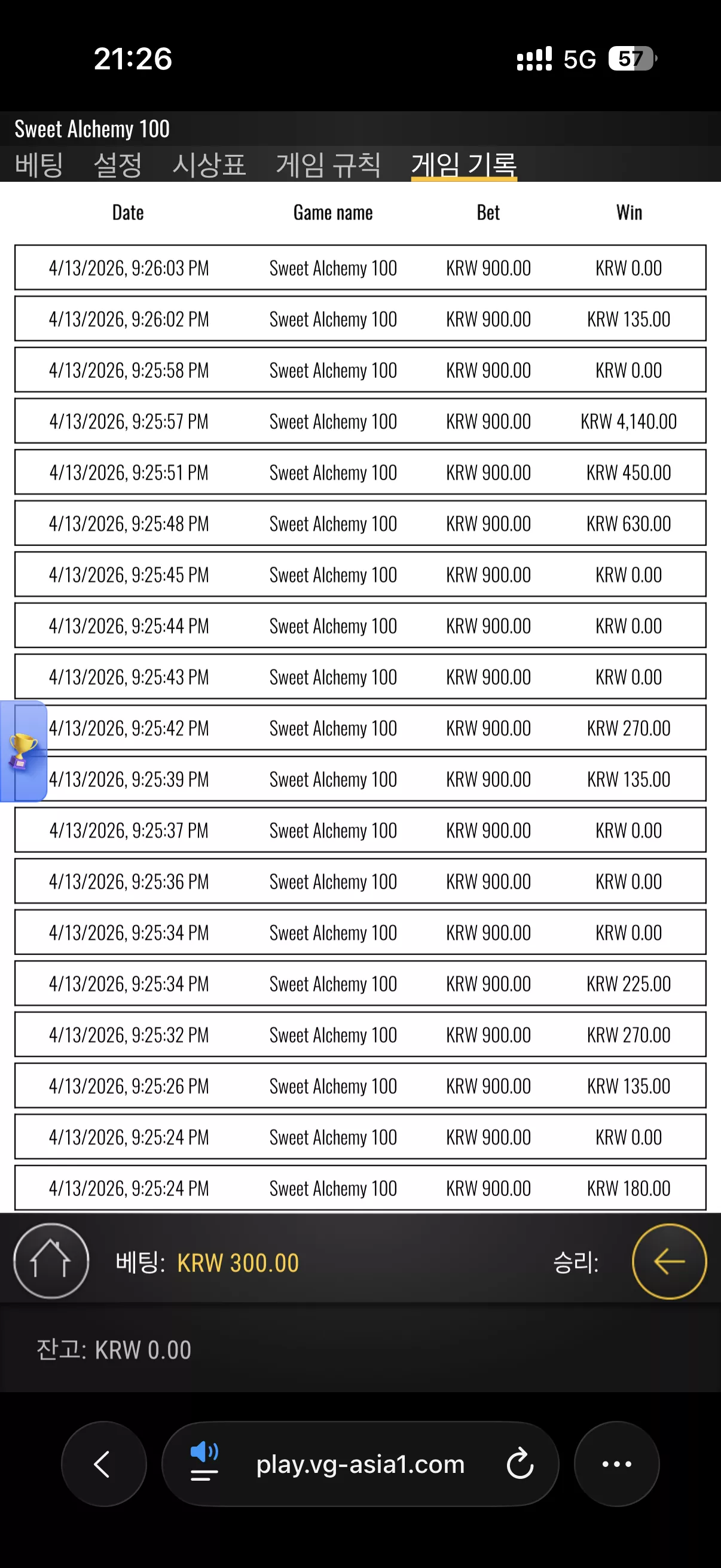Open the 9:25:57 PM KRW 4,140.00 record
Viewport: 721px width, 1568px height.
360,420
